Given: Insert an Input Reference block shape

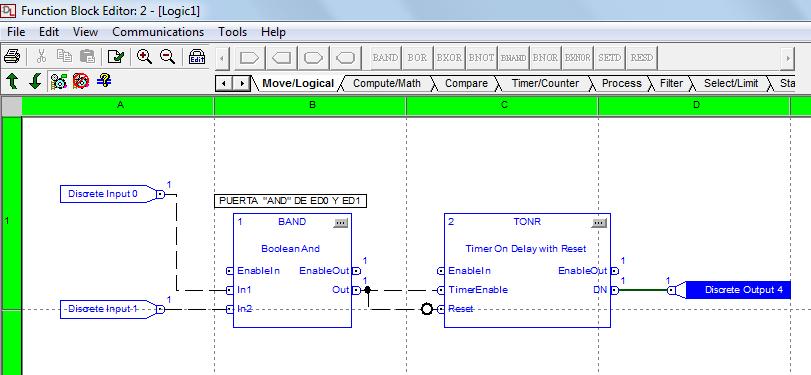Looking at the screenshot, I should (x=250, y=58).
